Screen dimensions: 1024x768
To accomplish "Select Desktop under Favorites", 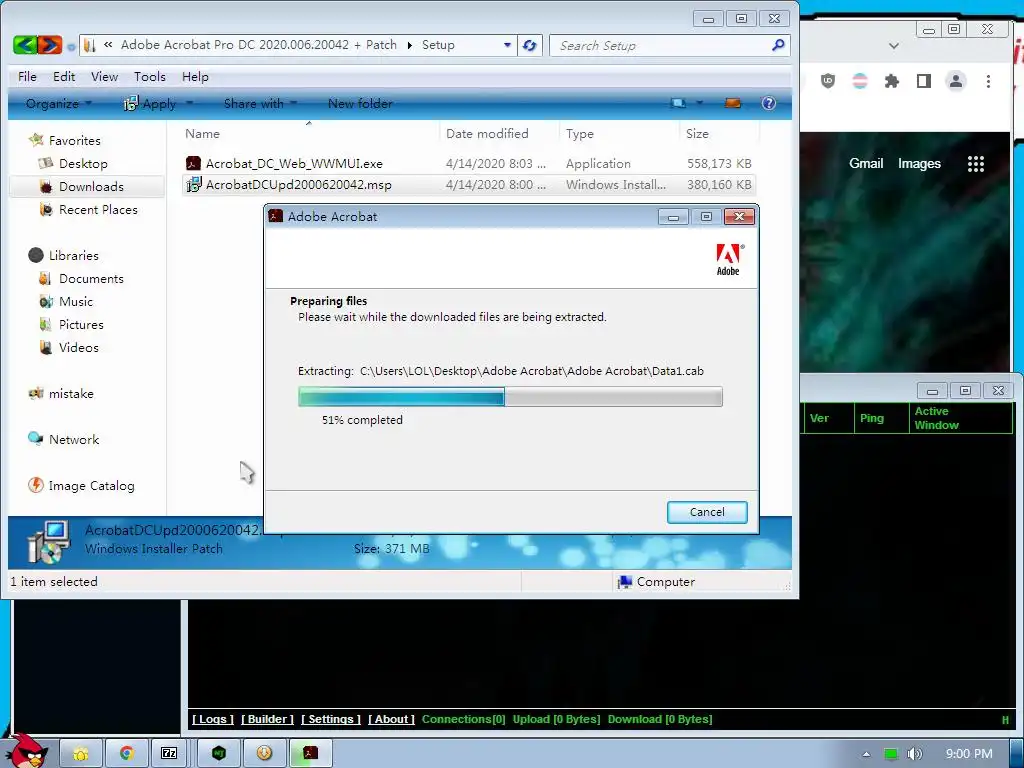I will (x=83, y=163).
